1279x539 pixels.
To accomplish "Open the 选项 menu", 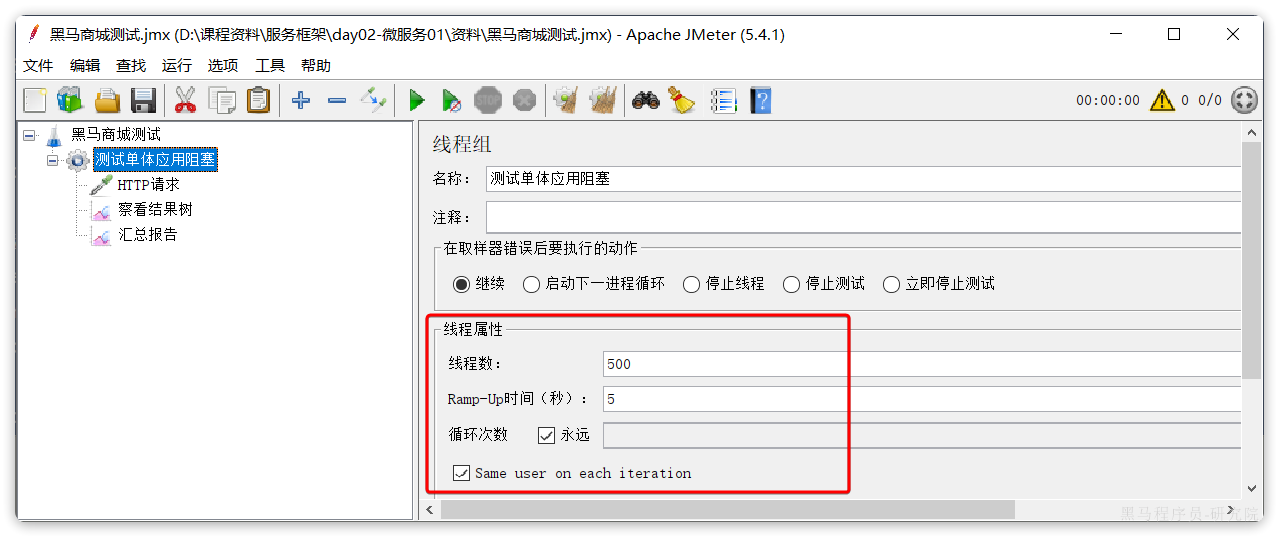I will [222, 65].
